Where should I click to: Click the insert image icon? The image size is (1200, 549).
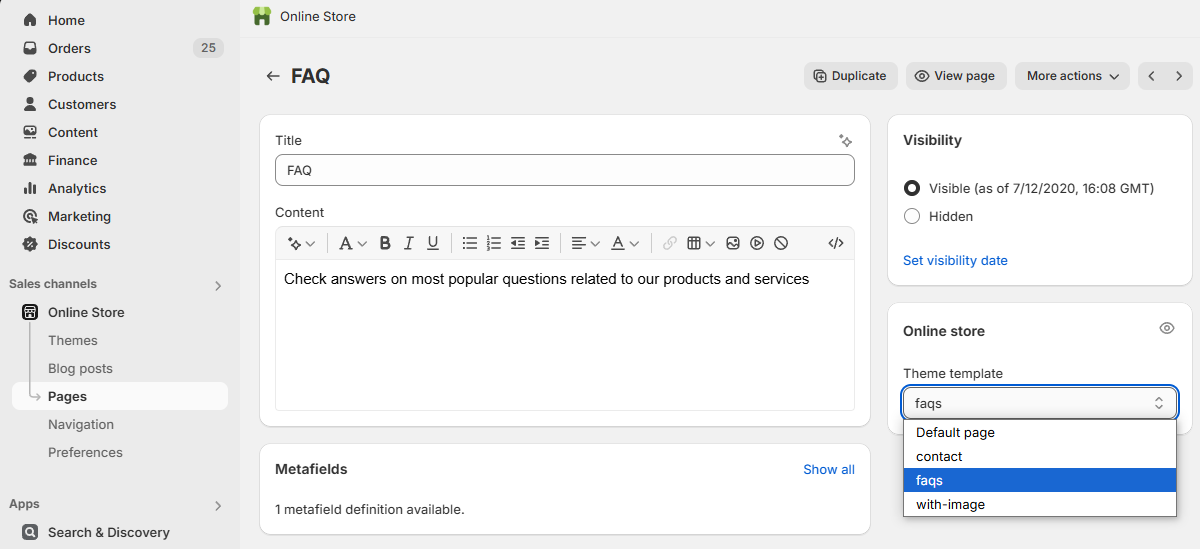click(733, 243)
